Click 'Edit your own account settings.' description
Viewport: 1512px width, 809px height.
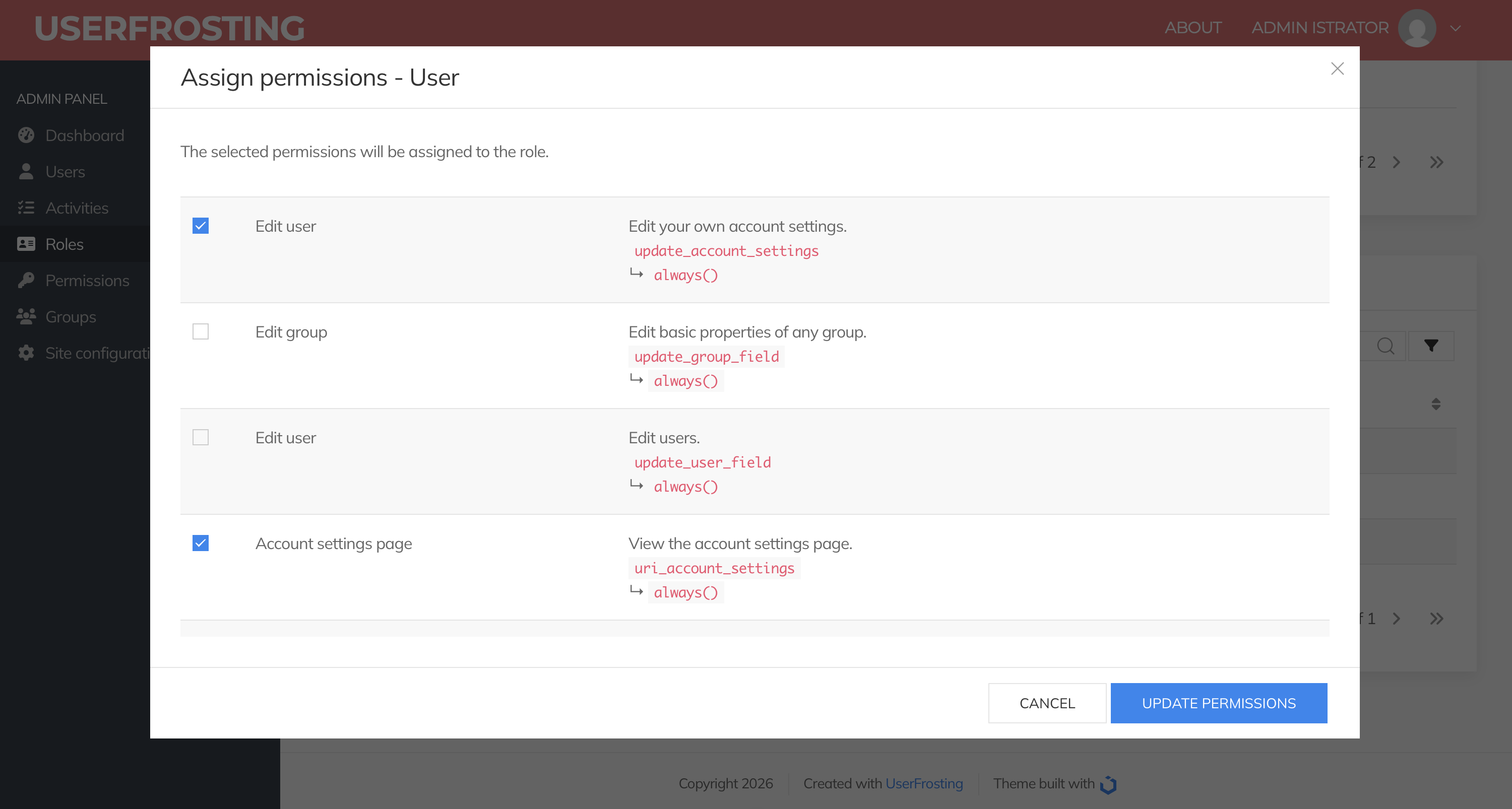tap(737, 227)
